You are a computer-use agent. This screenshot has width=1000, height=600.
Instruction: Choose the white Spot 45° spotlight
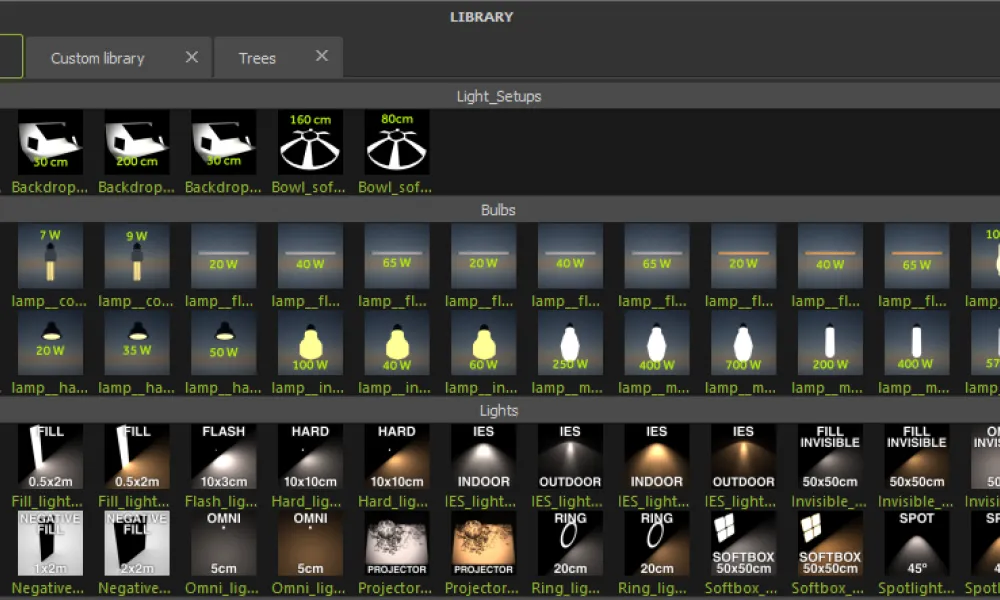pyautogui.click(x=916, y=543)
